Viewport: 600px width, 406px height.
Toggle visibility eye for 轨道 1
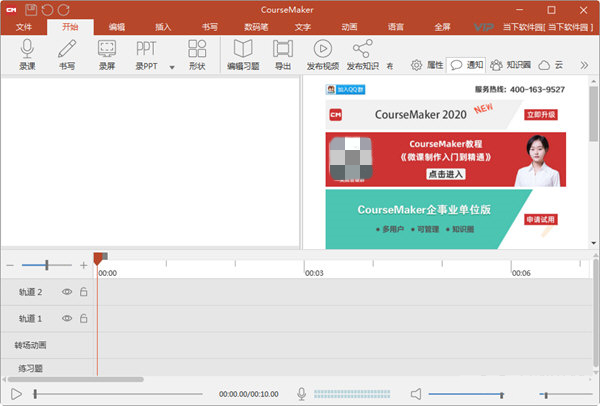tap(68, 318)
